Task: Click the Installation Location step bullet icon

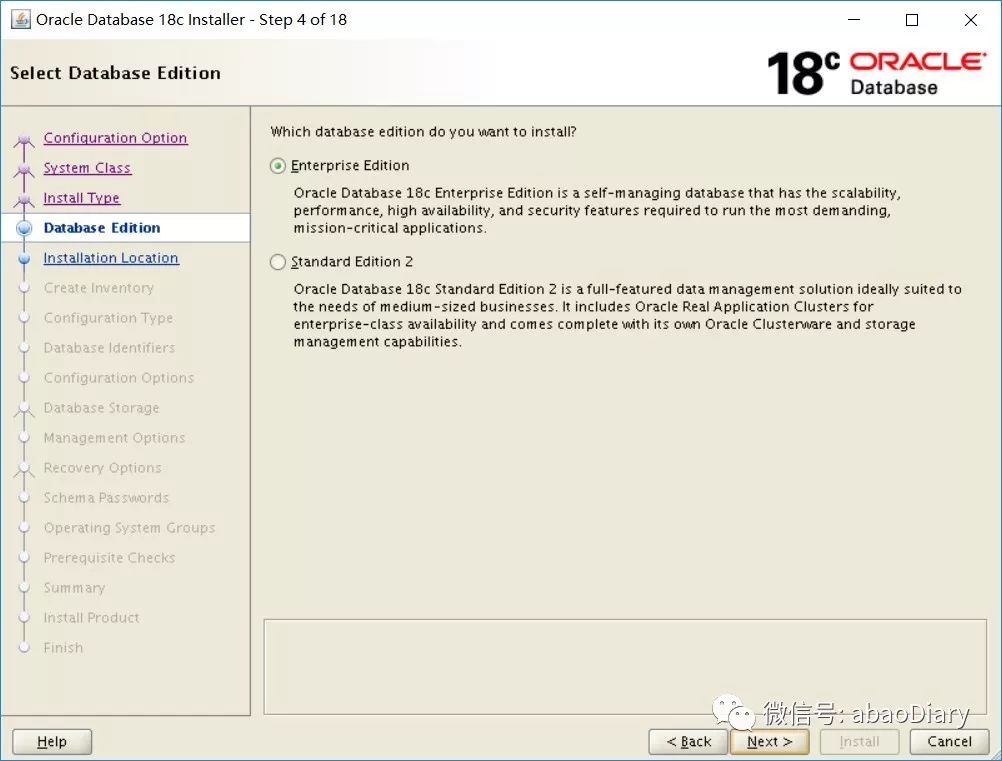Action: coord(24,258)
